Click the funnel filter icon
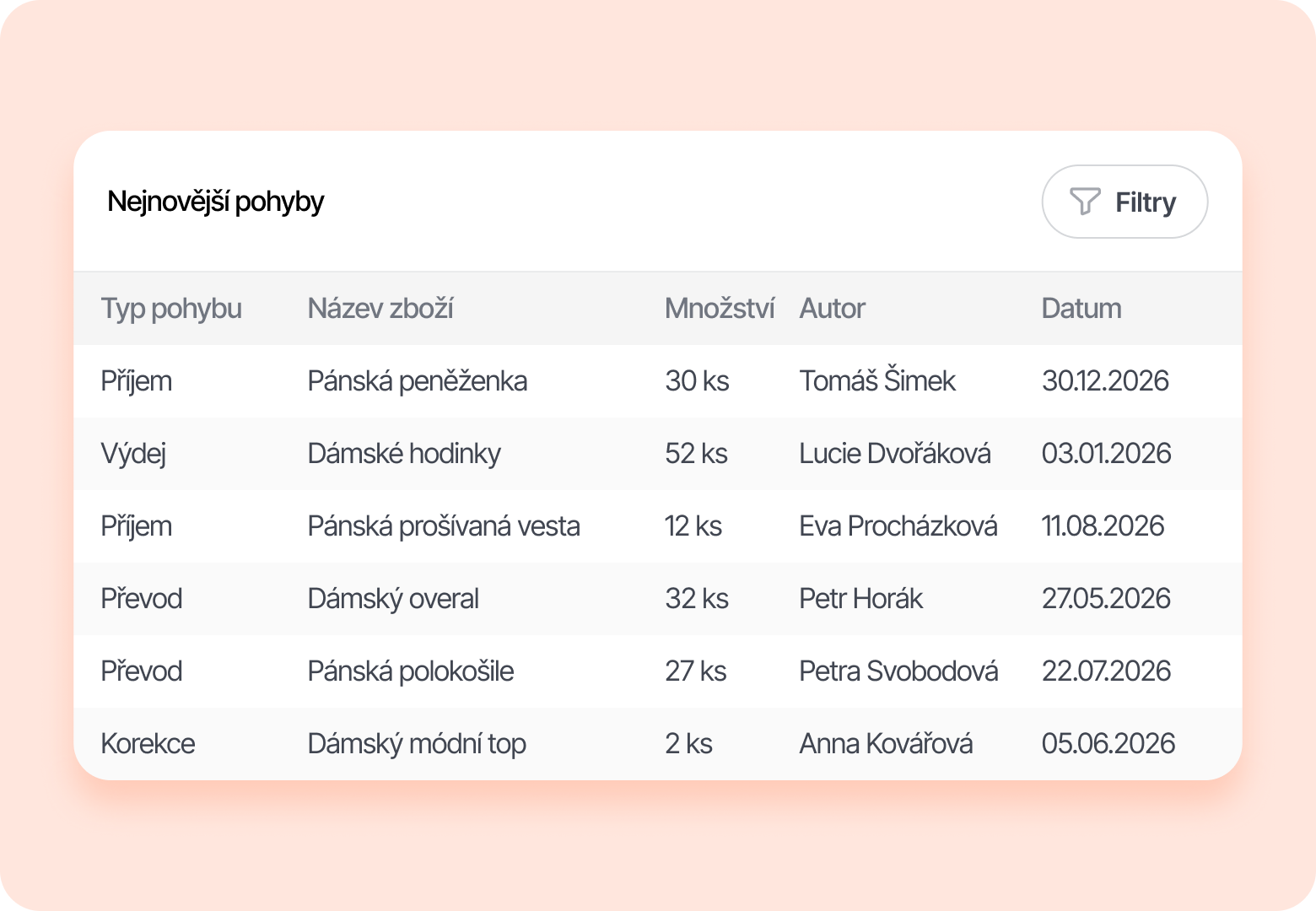 [x=1085, y=202]
